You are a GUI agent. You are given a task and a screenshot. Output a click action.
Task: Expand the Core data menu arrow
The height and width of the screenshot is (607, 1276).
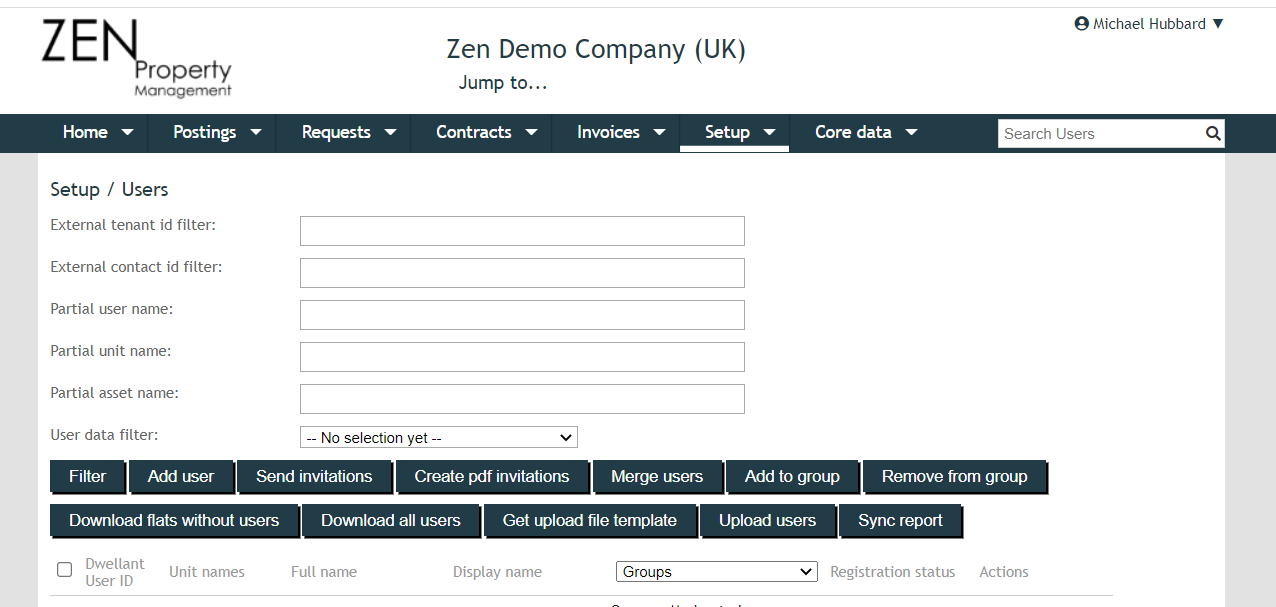pyautogui.click(x=911, y=132)
